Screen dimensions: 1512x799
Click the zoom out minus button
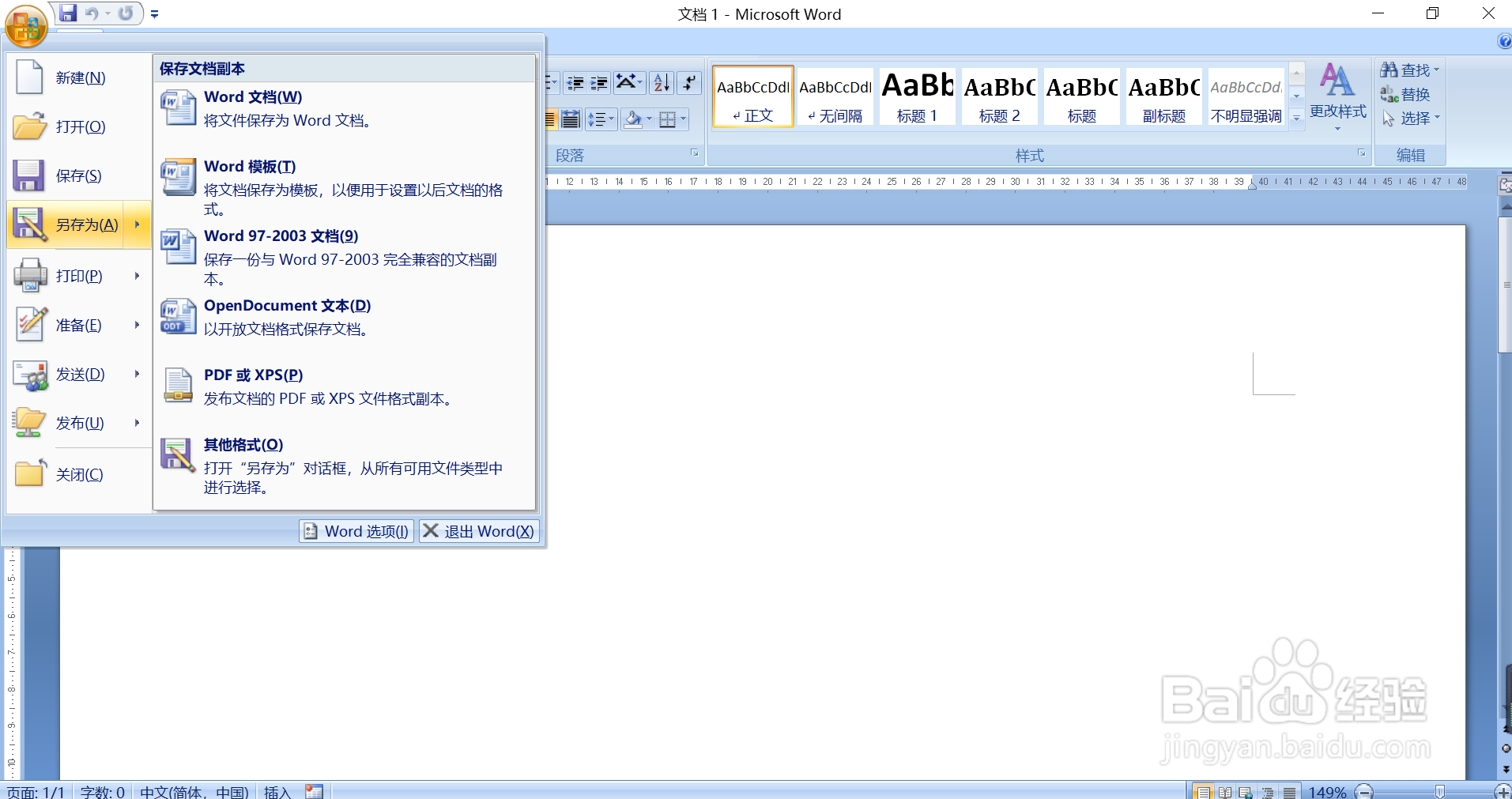coord(1364,791)
